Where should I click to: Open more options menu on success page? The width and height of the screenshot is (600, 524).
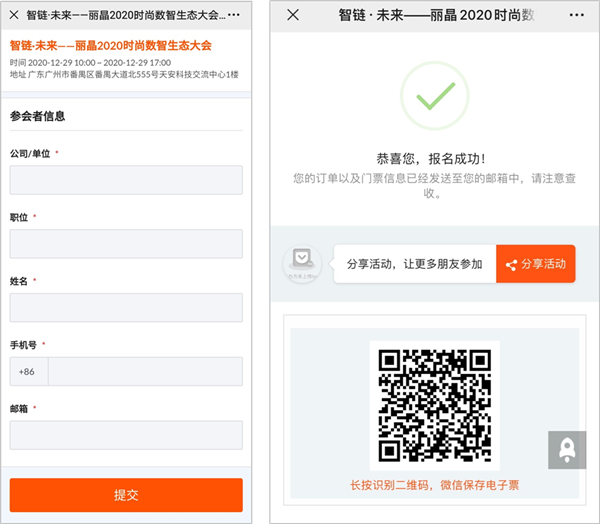pyautogui.click(x=577, y=15)
